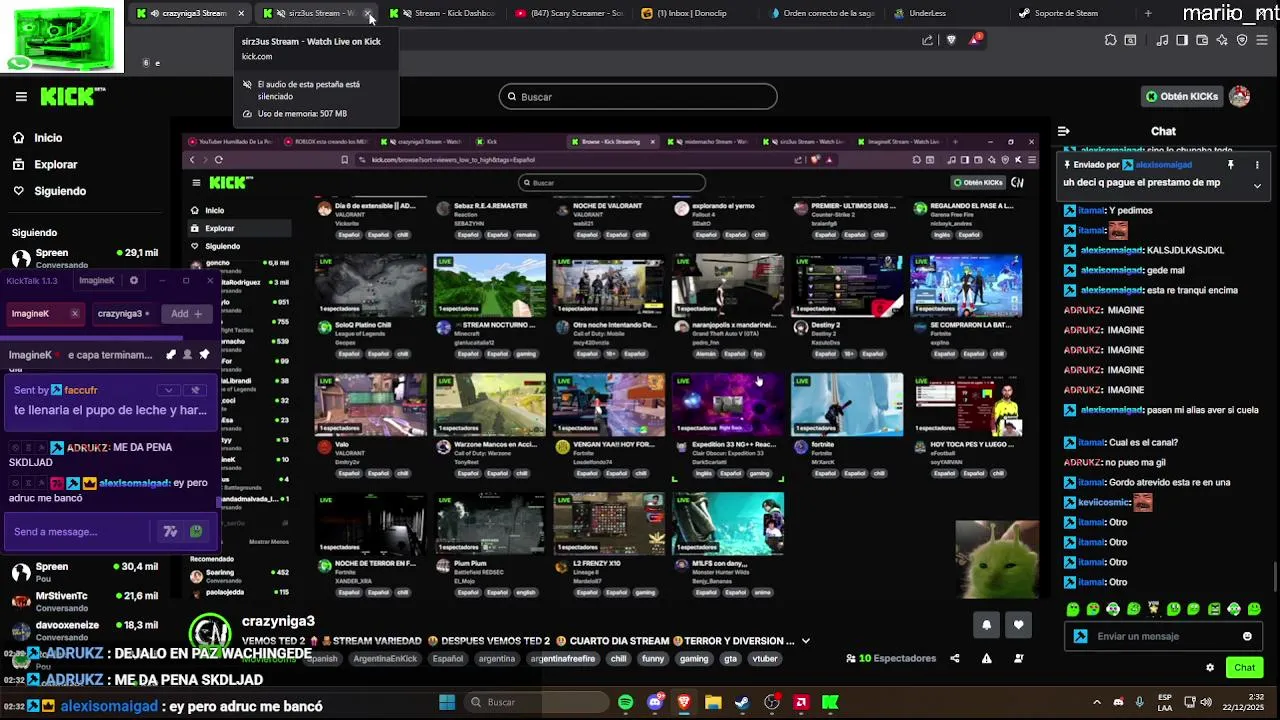Viewport: 1280px width, 720px height.
Task: Open the Kick hamburger menu
Action: click(x=21, y=97)
